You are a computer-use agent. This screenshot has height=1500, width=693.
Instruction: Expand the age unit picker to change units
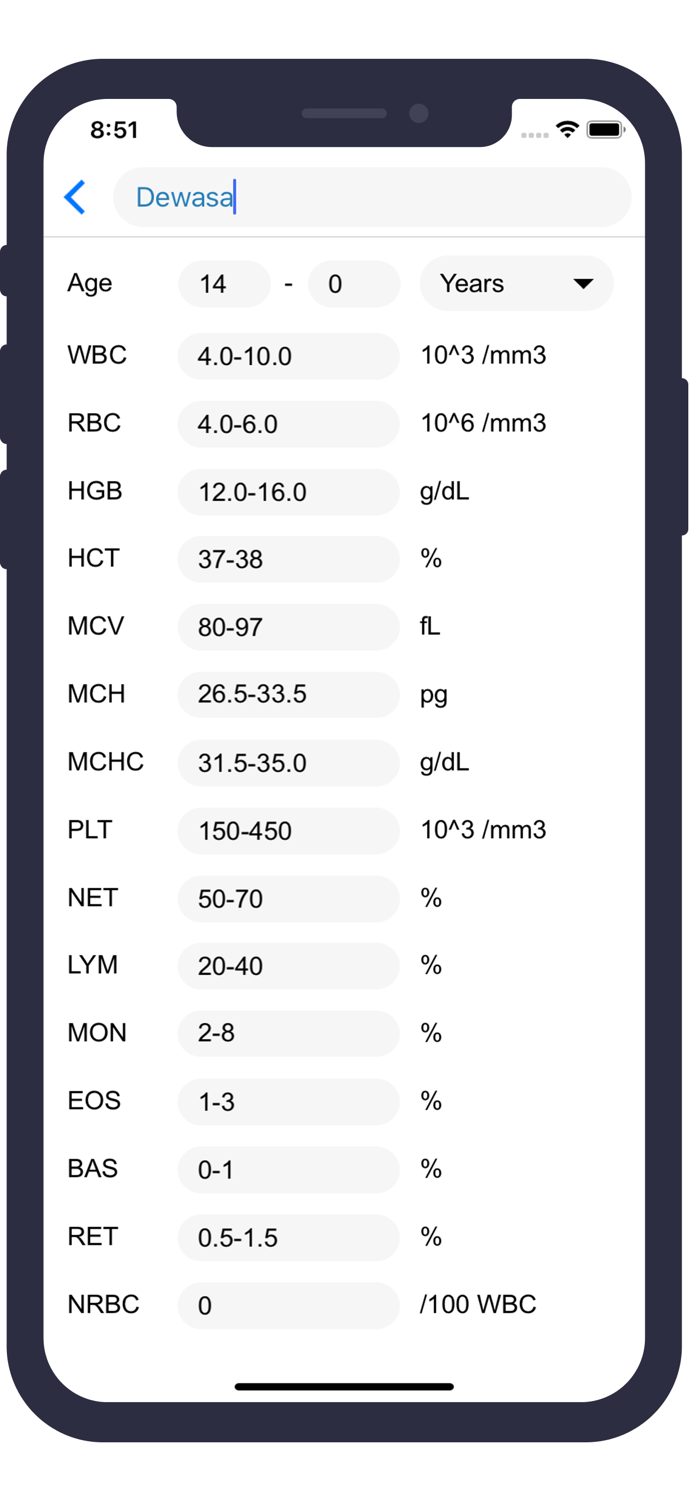(585, 284)
